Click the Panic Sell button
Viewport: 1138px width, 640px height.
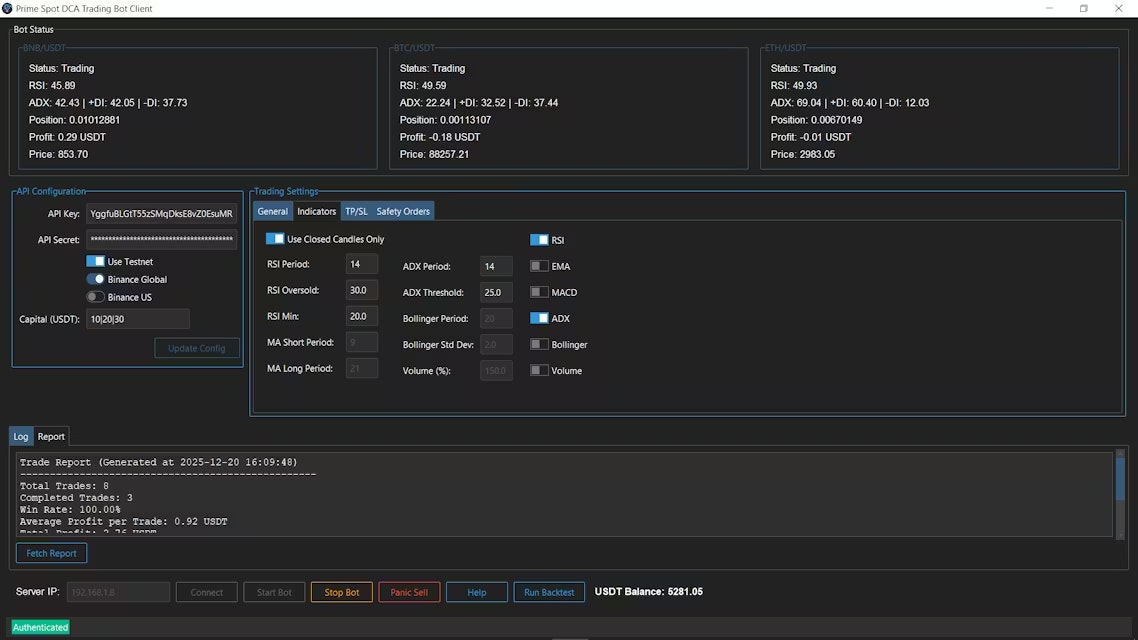[x=409, y=592]
